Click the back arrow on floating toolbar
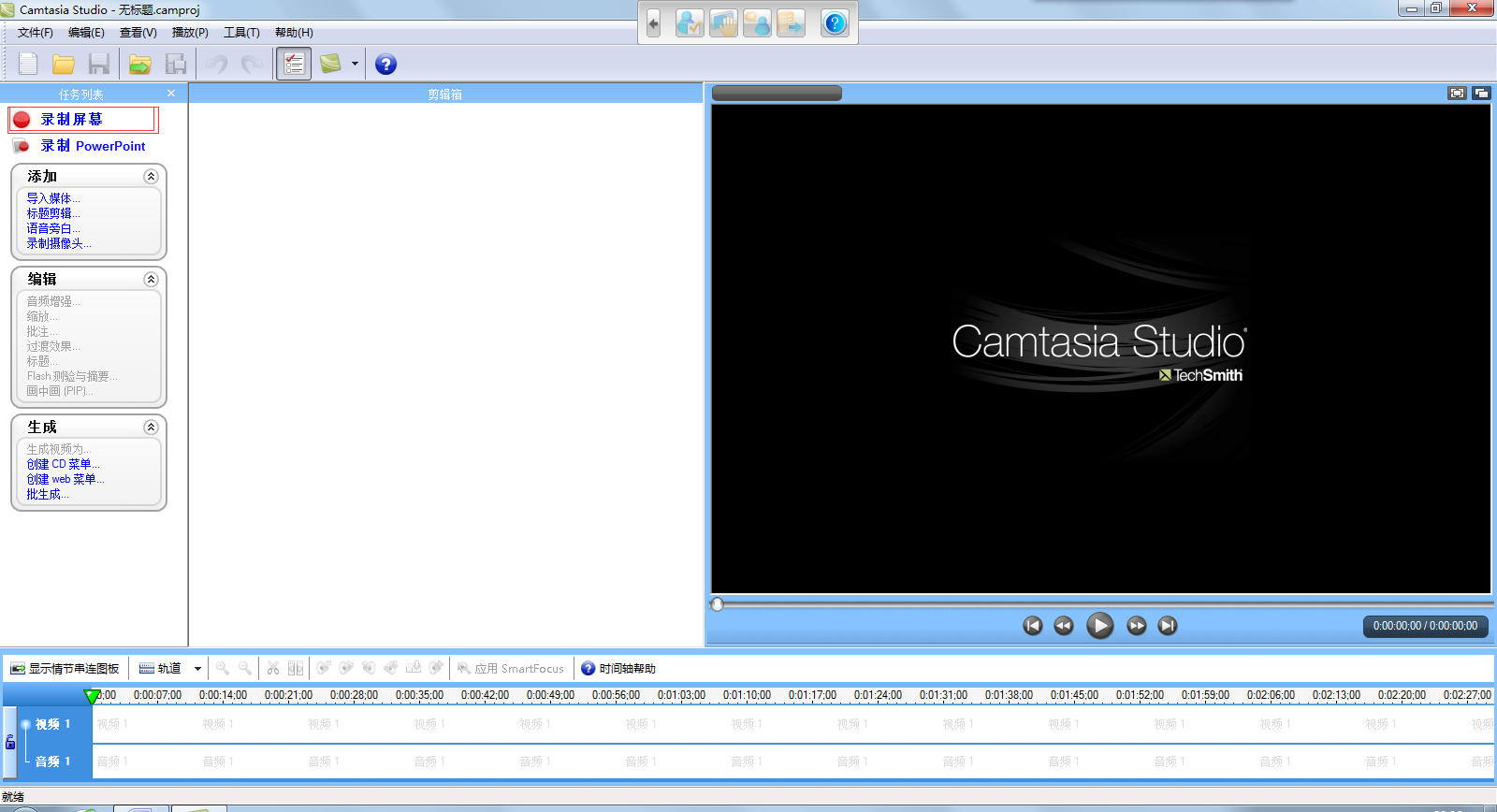 [653, 23]
